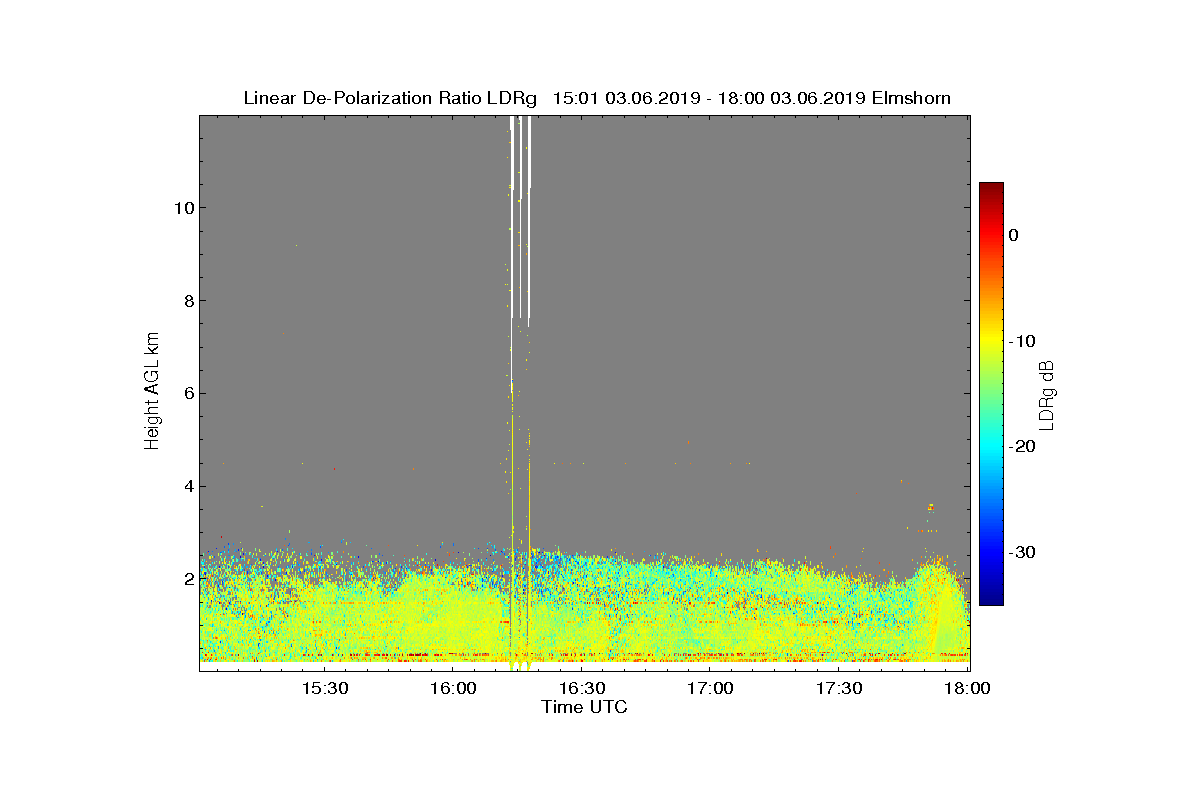Pick the yellow region of the colorbar
Viewport: 1200px width, 800px height.
[x=991, y=341]
